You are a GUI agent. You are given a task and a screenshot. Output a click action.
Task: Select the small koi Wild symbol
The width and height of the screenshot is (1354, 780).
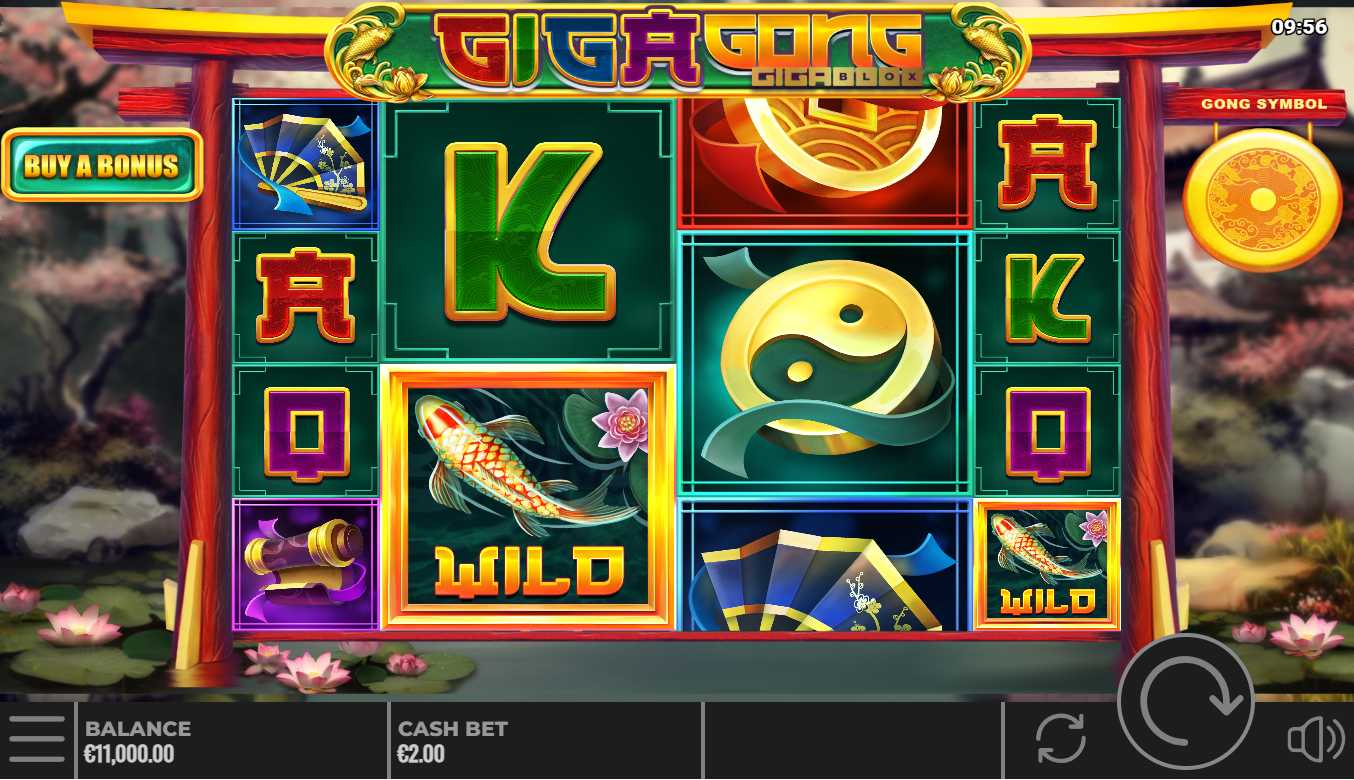(1047, 564)
